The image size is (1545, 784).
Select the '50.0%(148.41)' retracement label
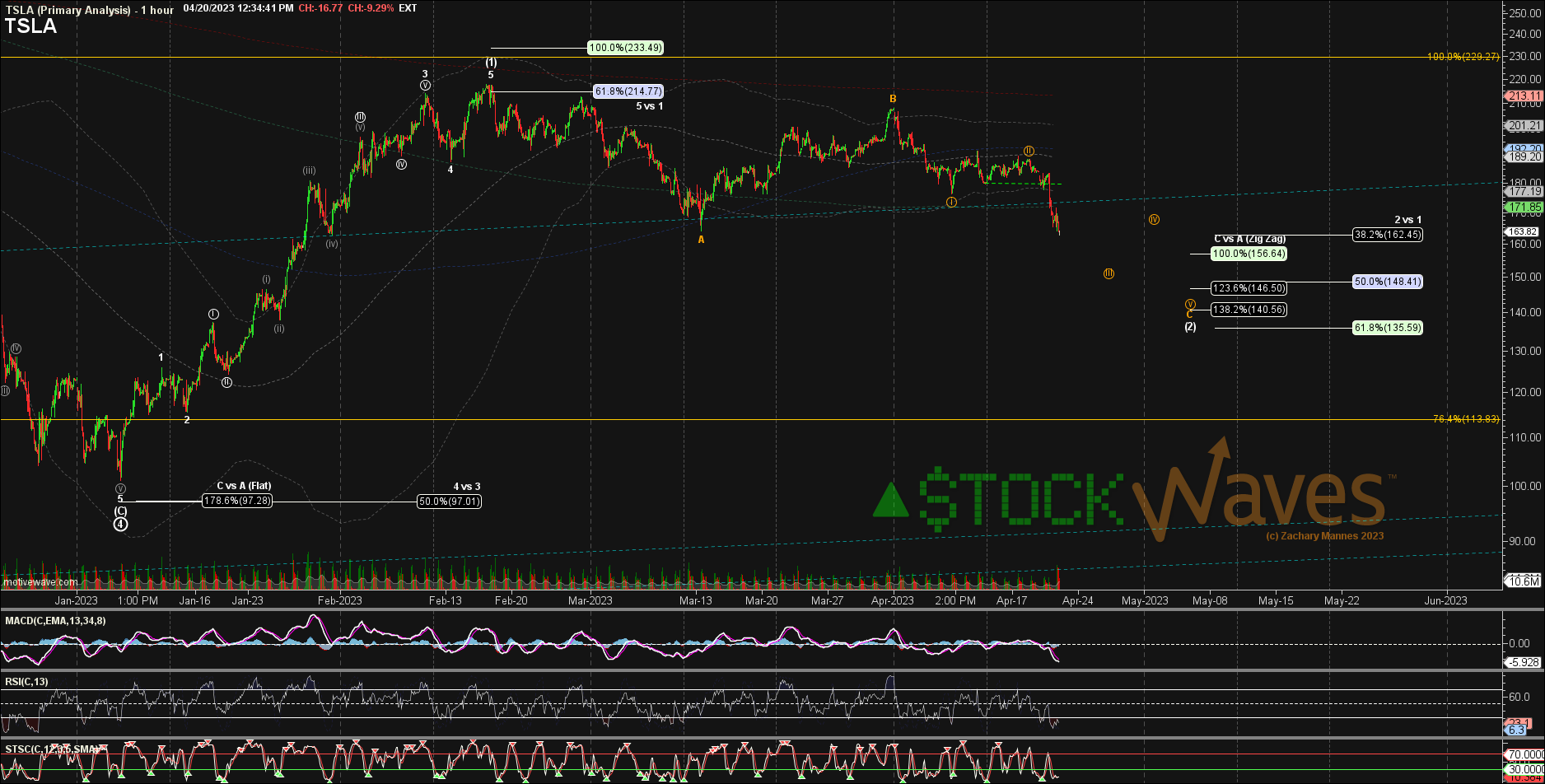point(1388,282)
